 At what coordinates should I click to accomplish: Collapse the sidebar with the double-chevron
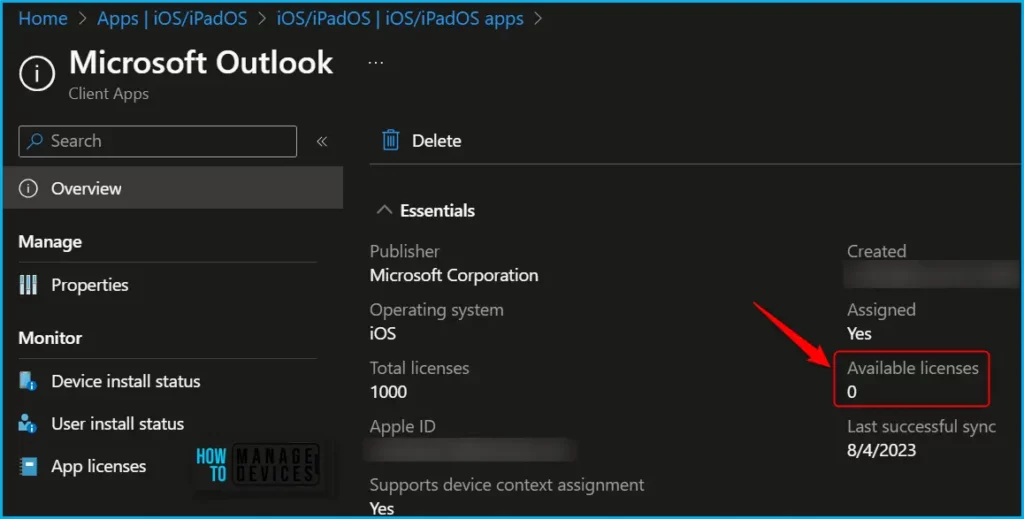[322, 141]
